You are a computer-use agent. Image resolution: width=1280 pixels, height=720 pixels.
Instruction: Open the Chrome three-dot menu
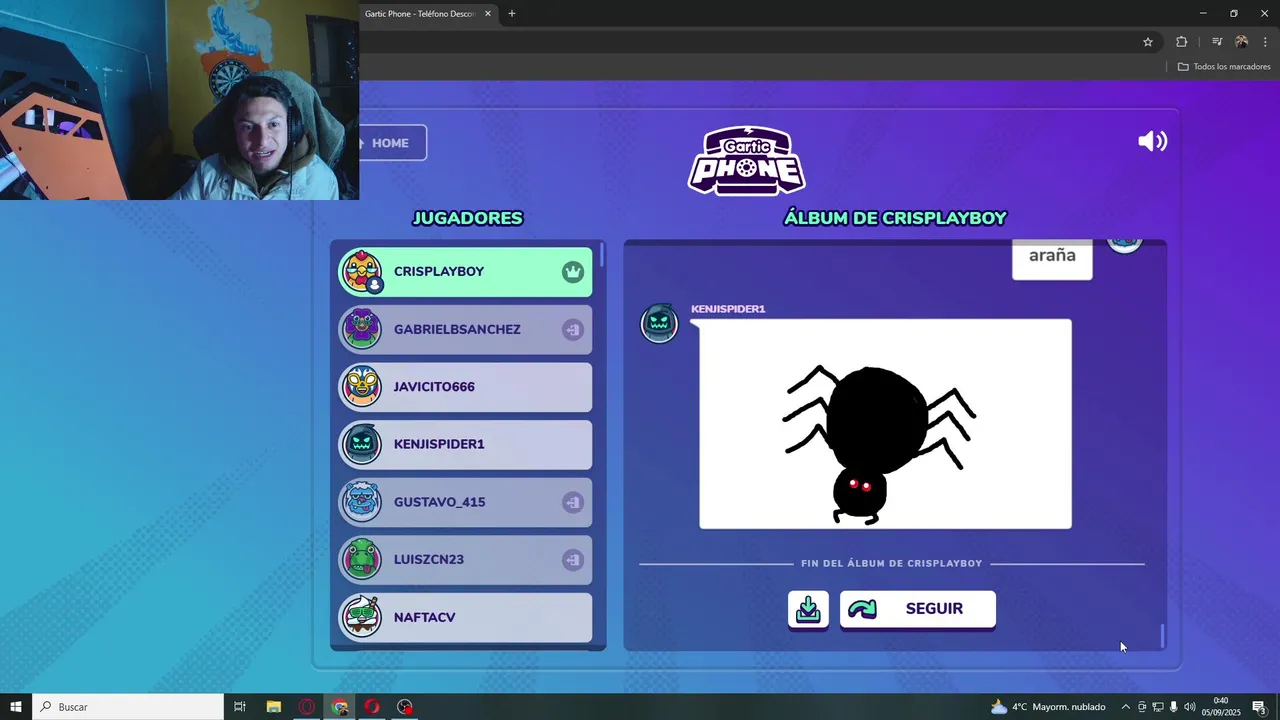click(1265, 42)
